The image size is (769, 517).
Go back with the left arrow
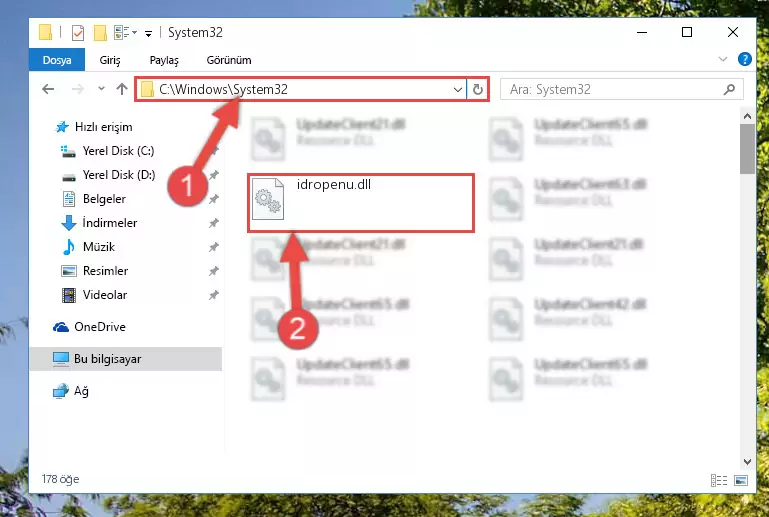point(48,89)
